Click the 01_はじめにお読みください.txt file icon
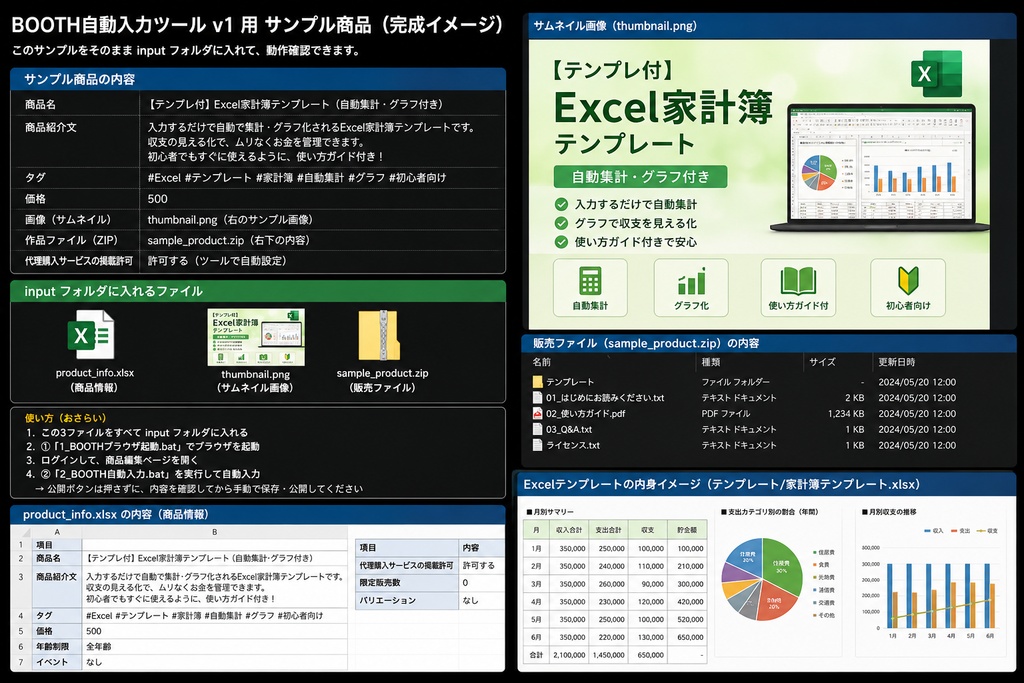Screen dimensions: 1024x683 537,398
